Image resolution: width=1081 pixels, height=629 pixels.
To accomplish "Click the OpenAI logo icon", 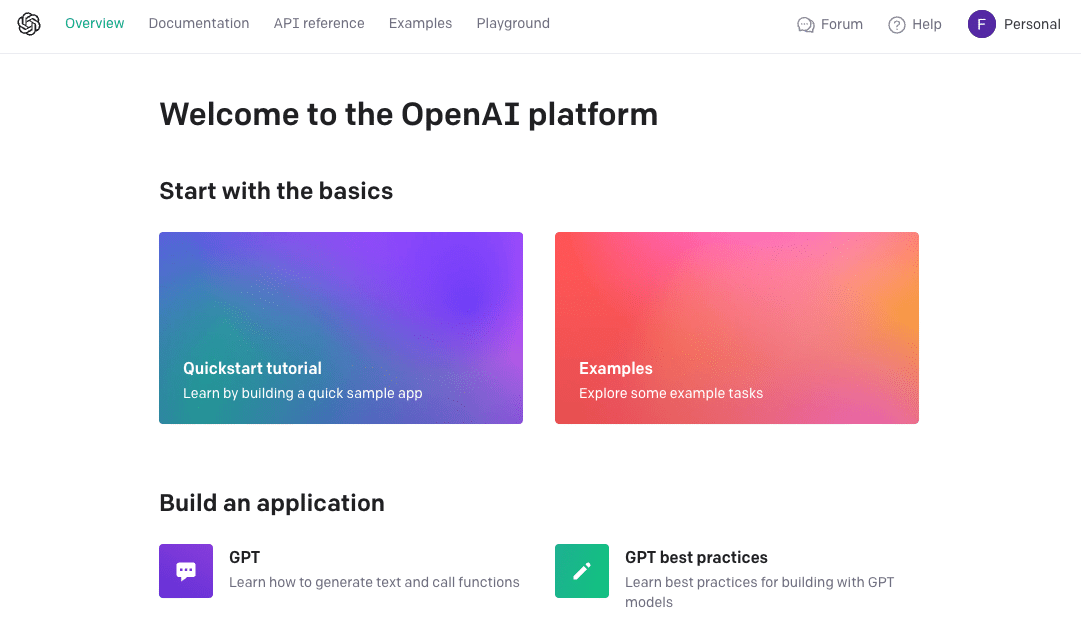I will [29, 24].
